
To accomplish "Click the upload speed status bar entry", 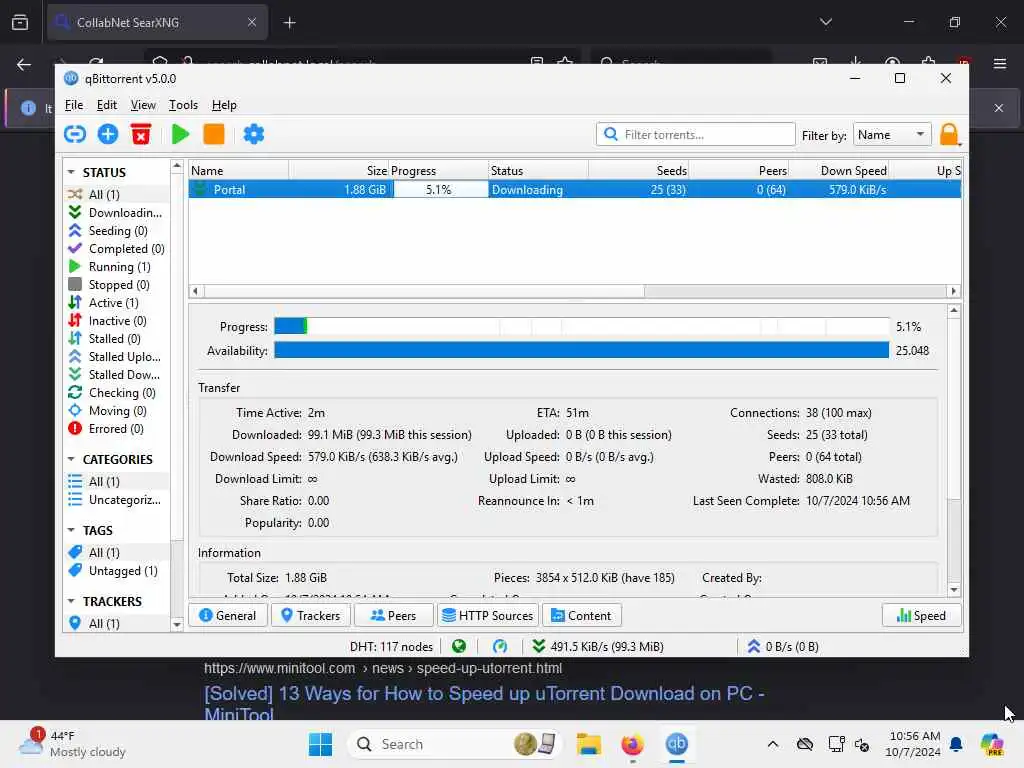I will [782, 647].
